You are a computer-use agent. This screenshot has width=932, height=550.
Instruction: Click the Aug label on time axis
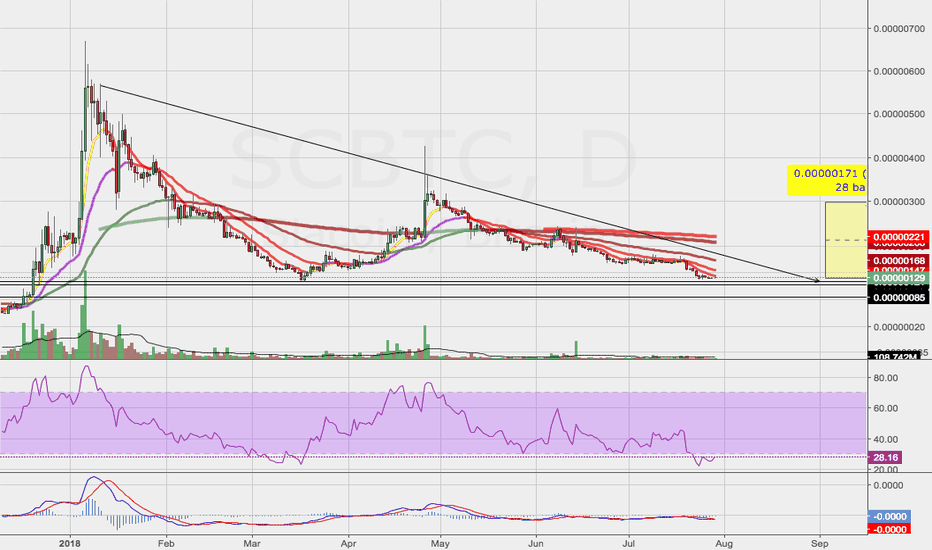click(x=723, y=543)
